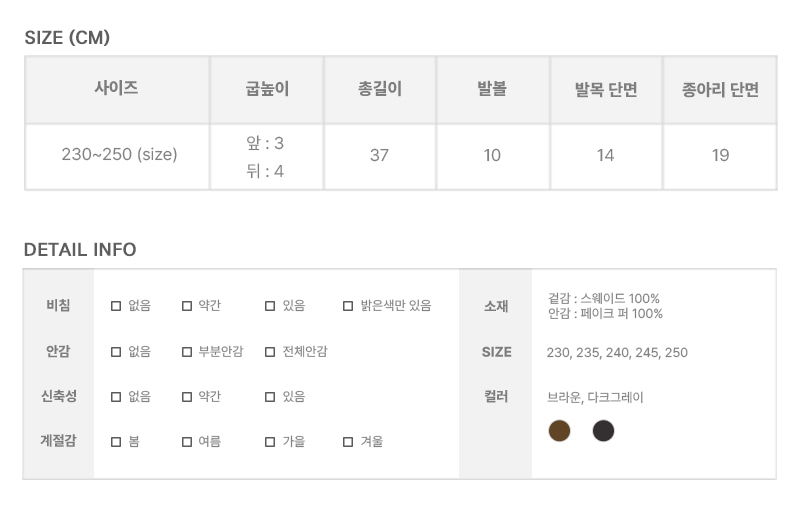Pick the brown color swatch
Viewport: 800px width, 528px height.
(x=559, y=431)
